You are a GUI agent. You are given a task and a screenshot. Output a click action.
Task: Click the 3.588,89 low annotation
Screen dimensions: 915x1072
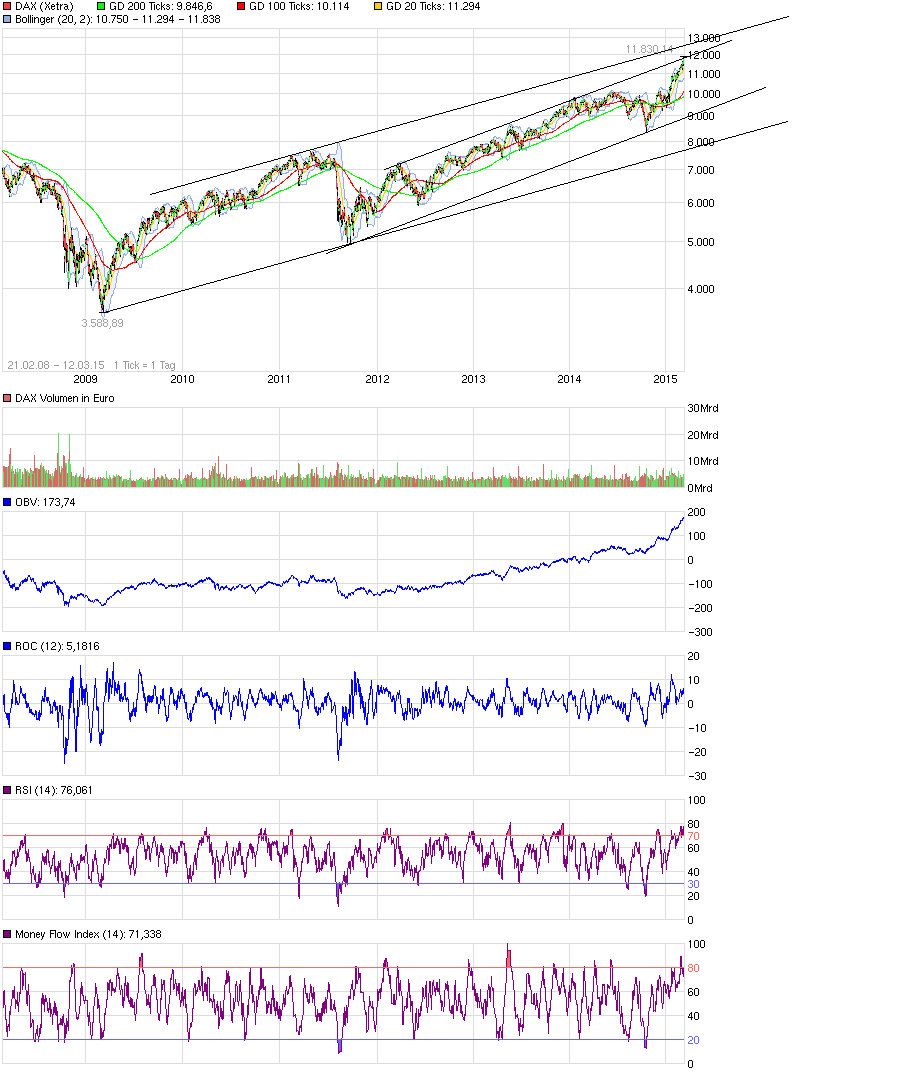(103, 321)
